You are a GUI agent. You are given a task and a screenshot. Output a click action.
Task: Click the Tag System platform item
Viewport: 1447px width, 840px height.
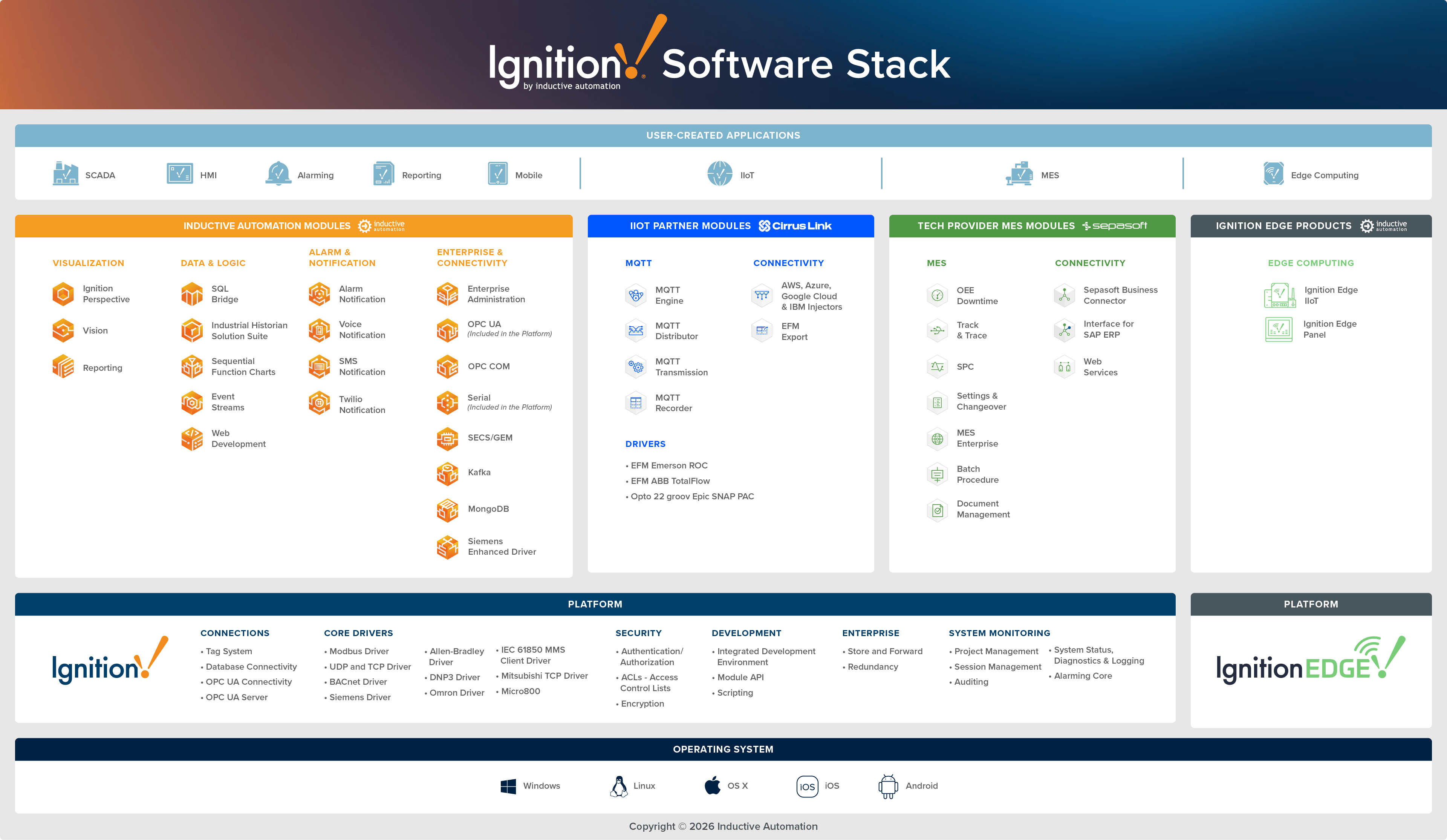[228, 652]
